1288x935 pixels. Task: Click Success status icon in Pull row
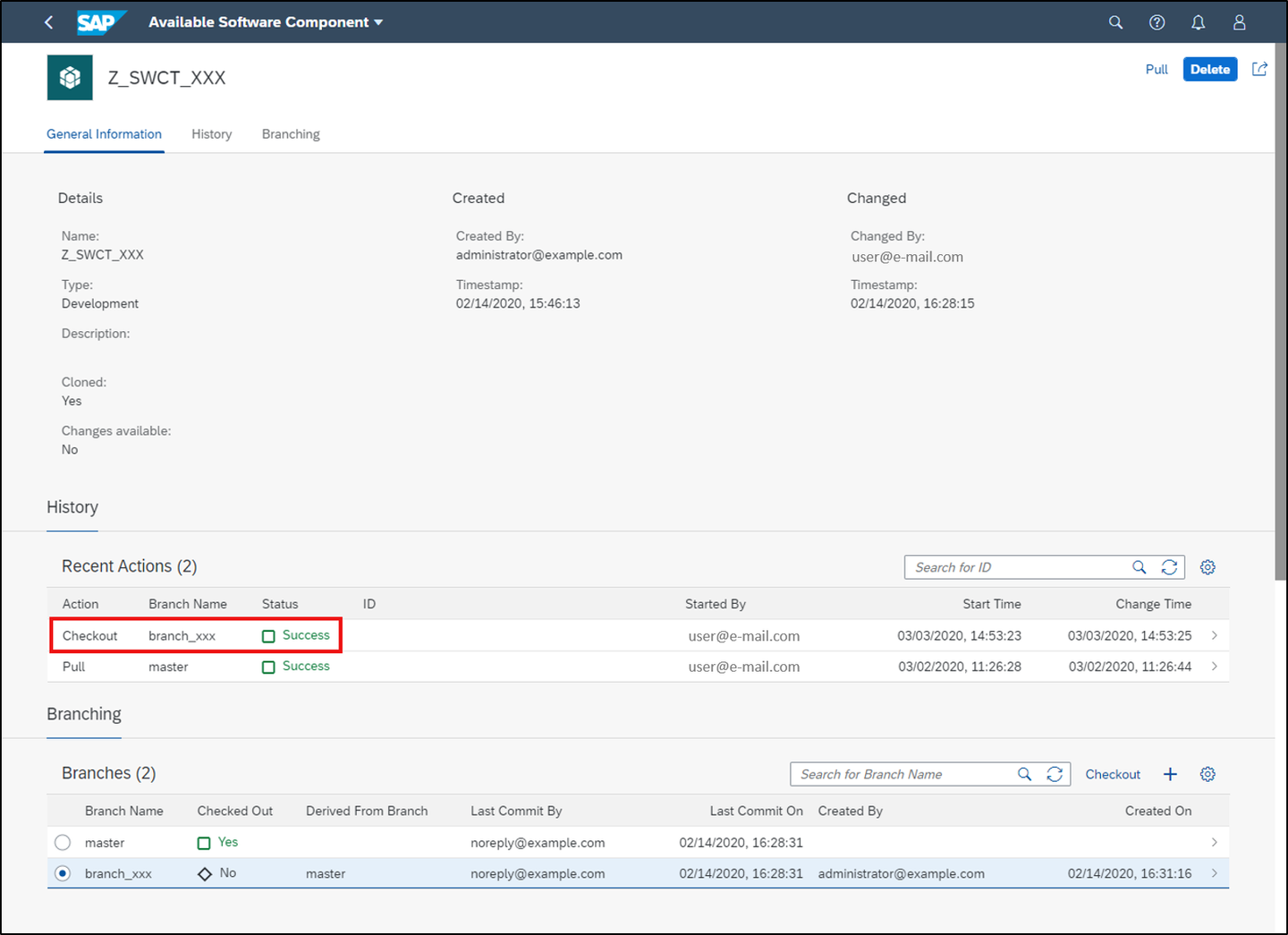tap(268, 667)
